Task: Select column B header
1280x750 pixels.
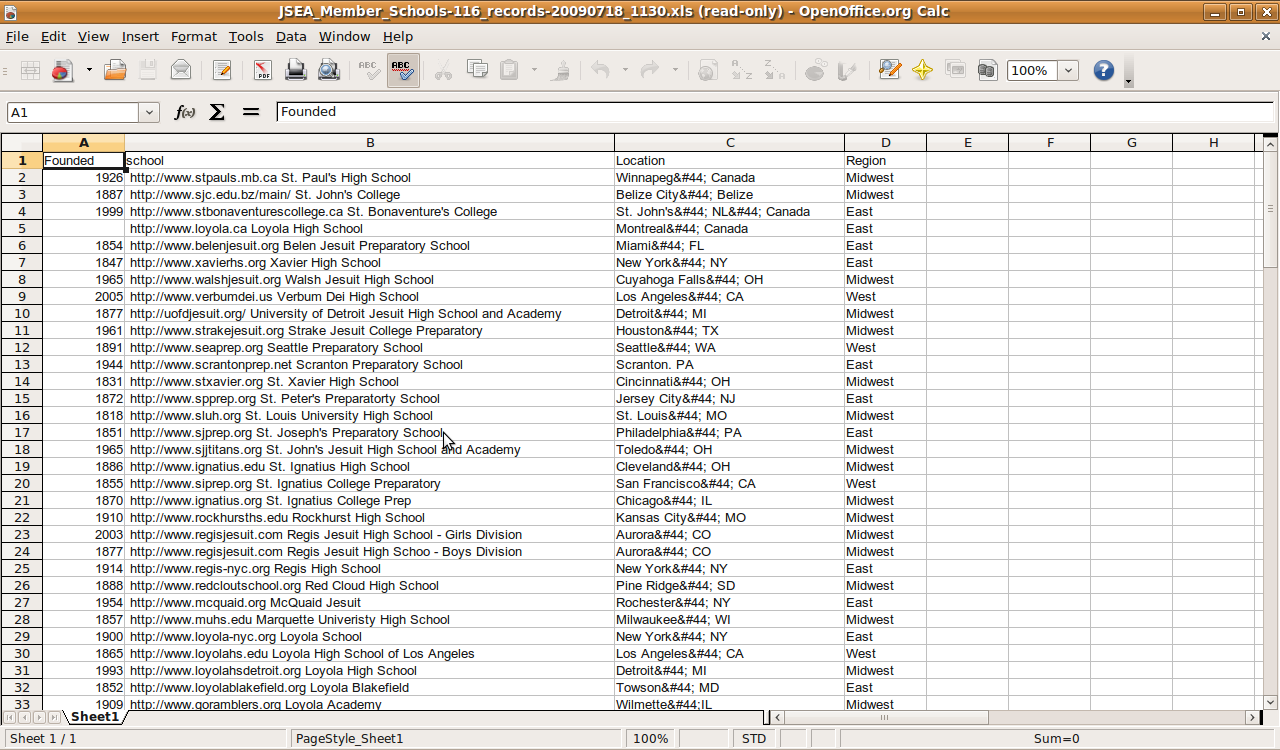Action: pos(370,143)
